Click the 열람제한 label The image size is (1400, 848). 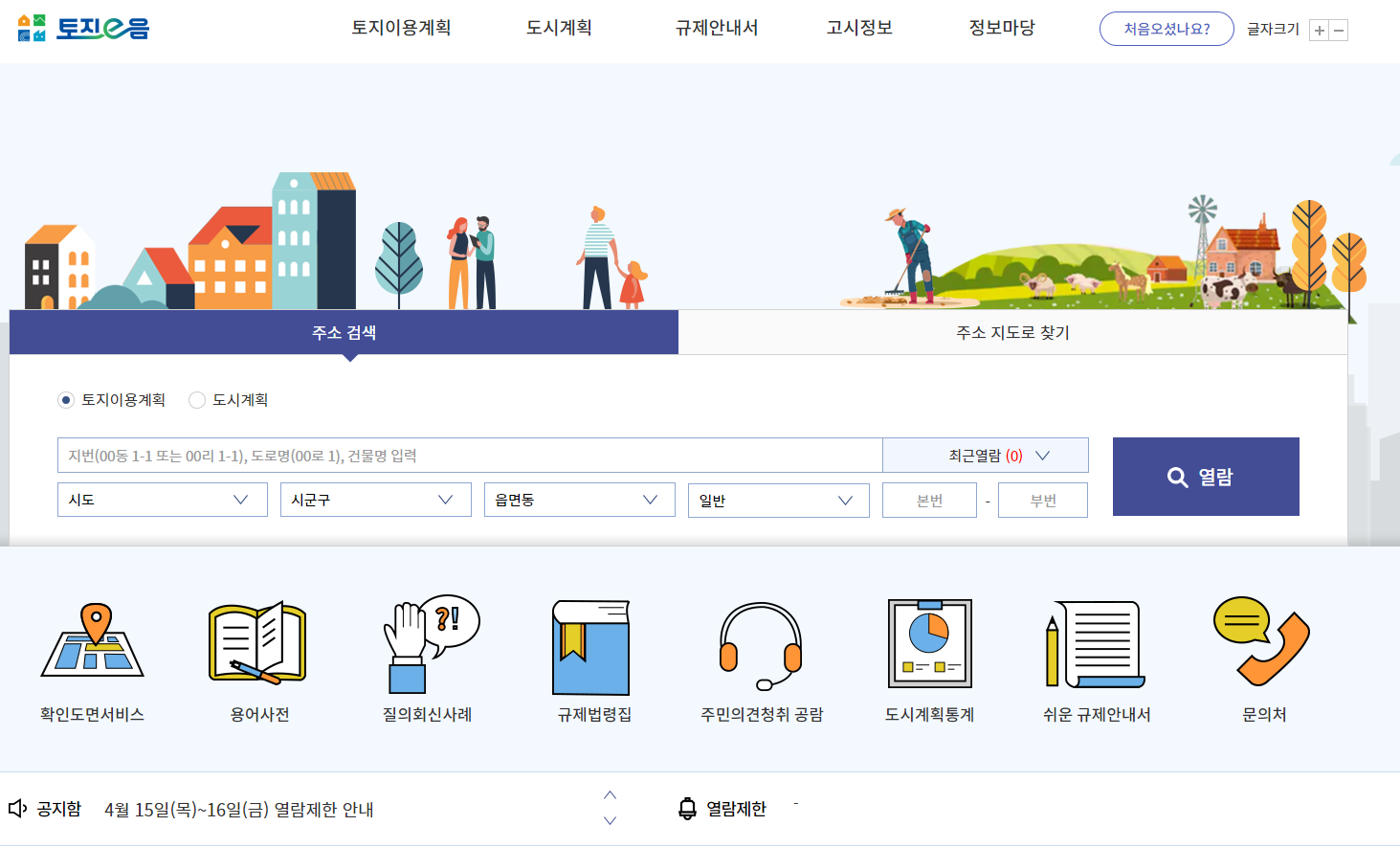tap(736, 810)
